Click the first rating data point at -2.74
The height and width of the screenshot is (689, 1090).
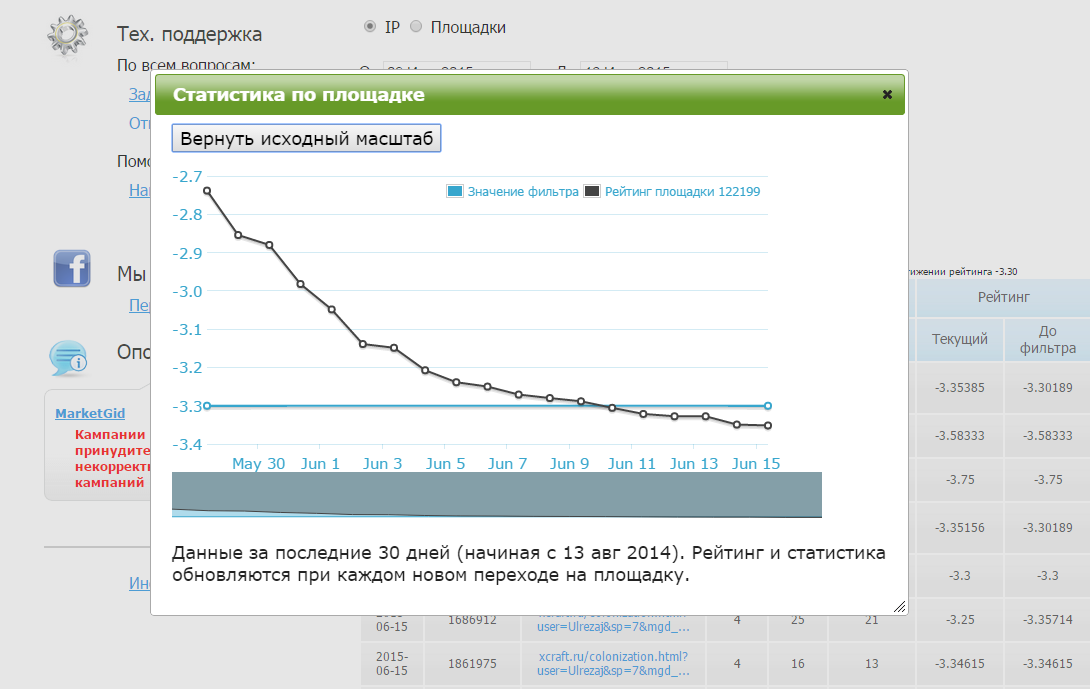coord(206,191)
